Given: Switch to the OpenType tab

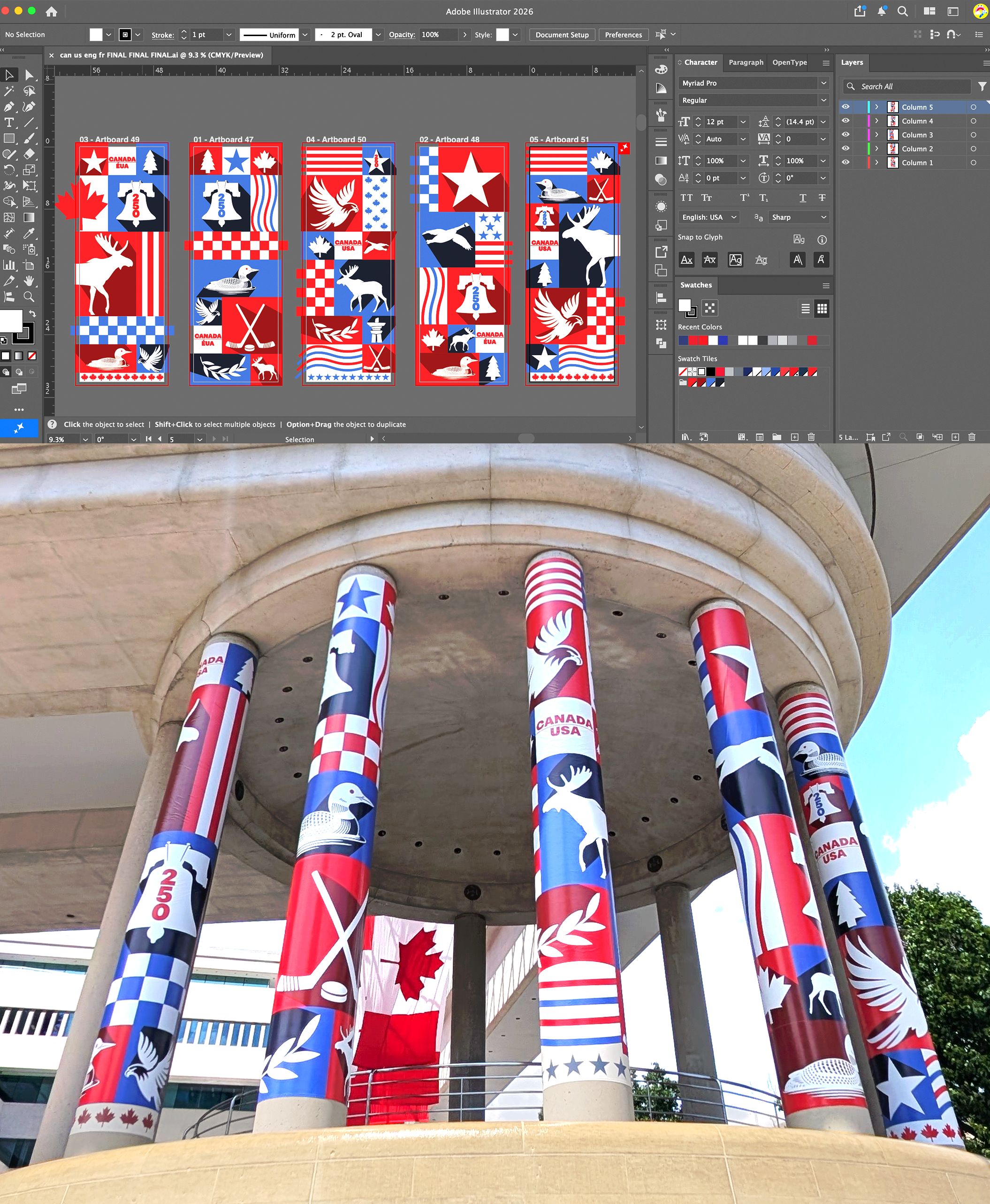Looking at the screenshot, I should (x=789, y=62).
